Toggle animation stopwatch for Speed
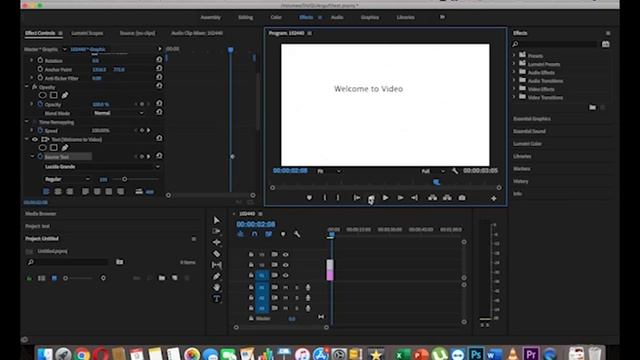 pyautogui.click(x=40, y=131)
